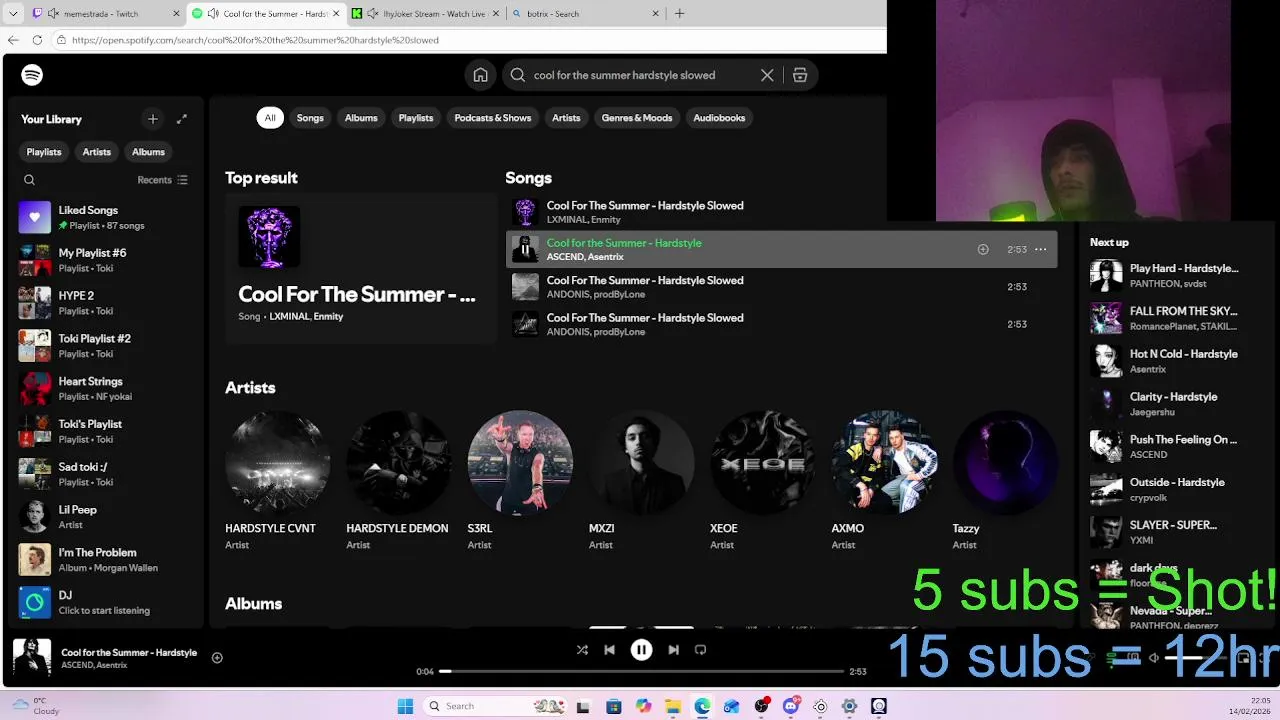Image resolution: width=1280 pixels, height=720 pixels.
Task: Toggle repeat mode
Action: 700,650
